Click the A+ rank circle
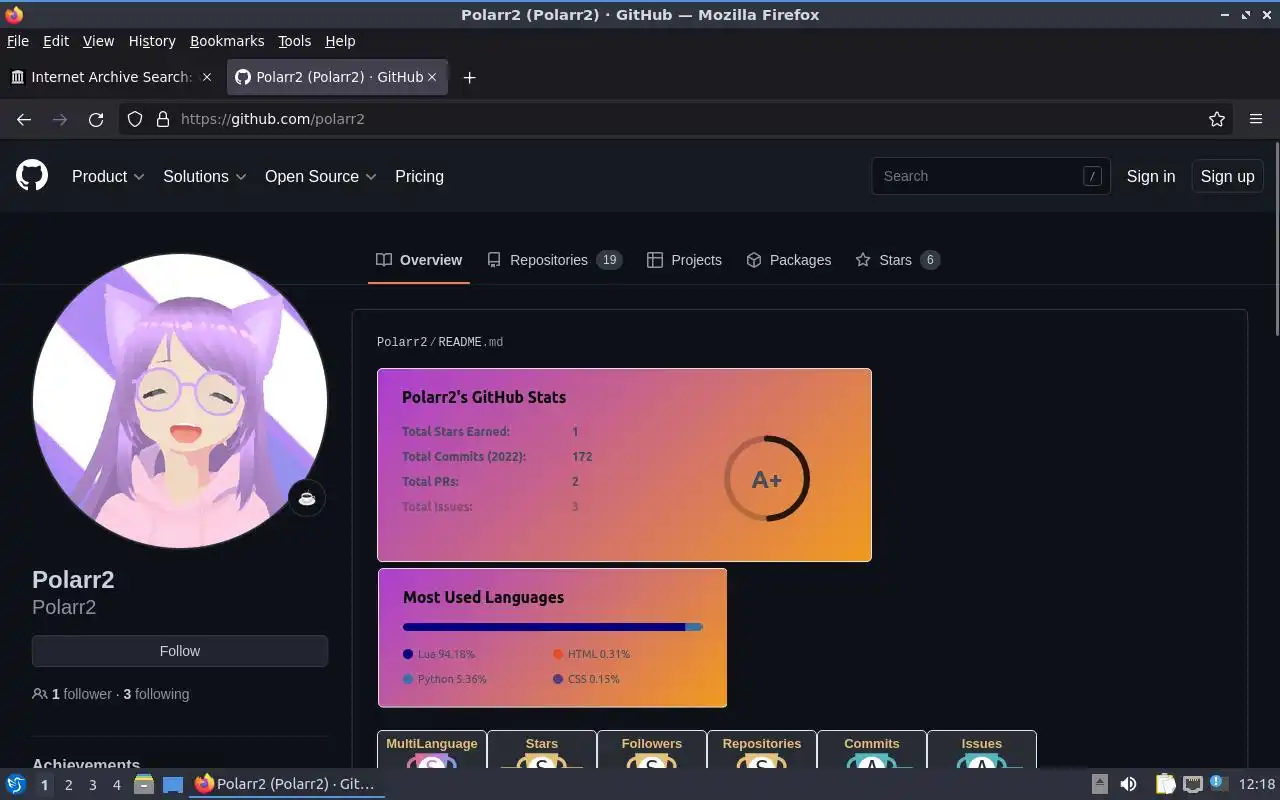The width and height of the screenshot is (1280, 800). (767, 478)
